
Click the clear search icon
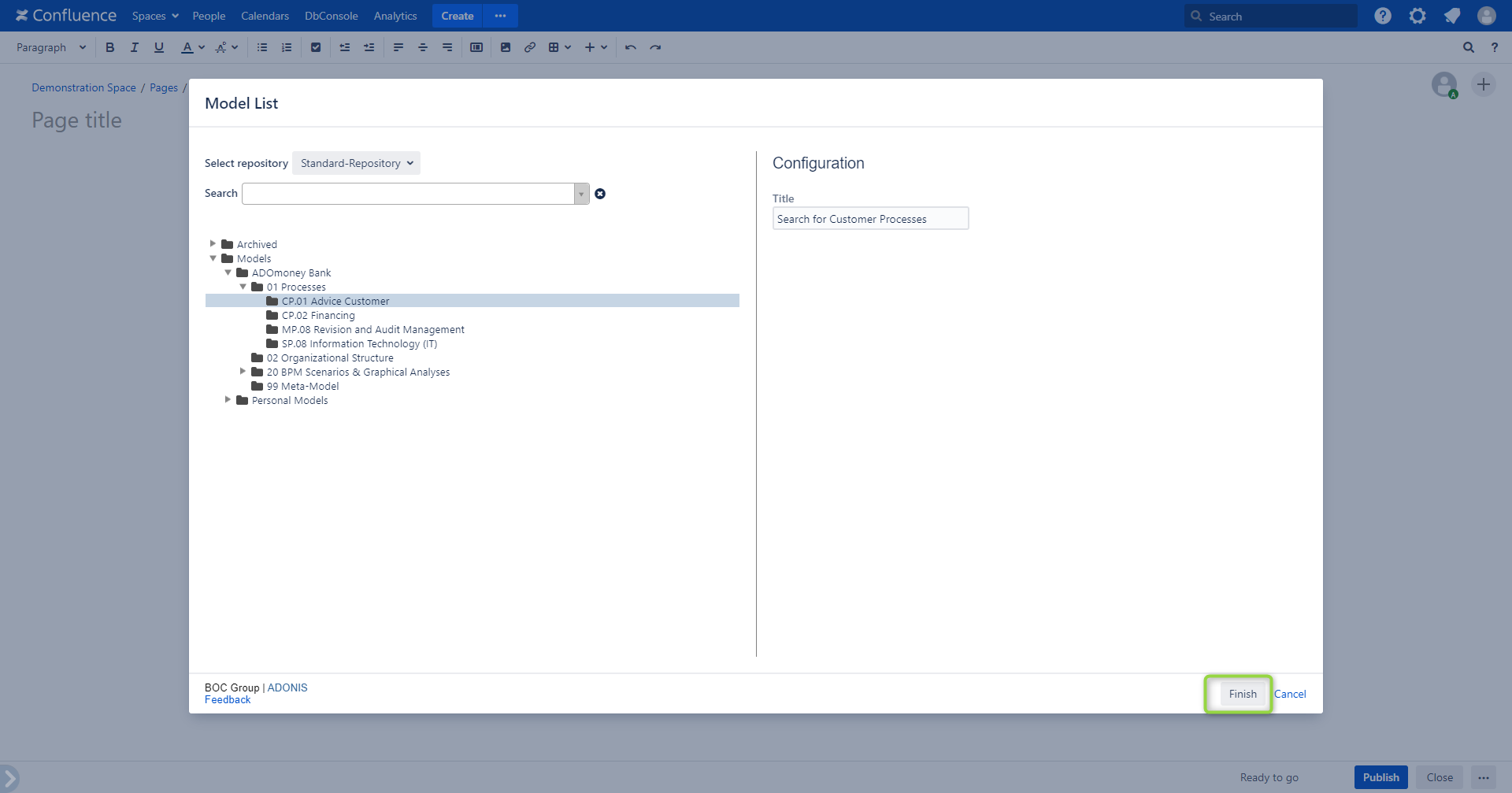(x=600, y=194)
